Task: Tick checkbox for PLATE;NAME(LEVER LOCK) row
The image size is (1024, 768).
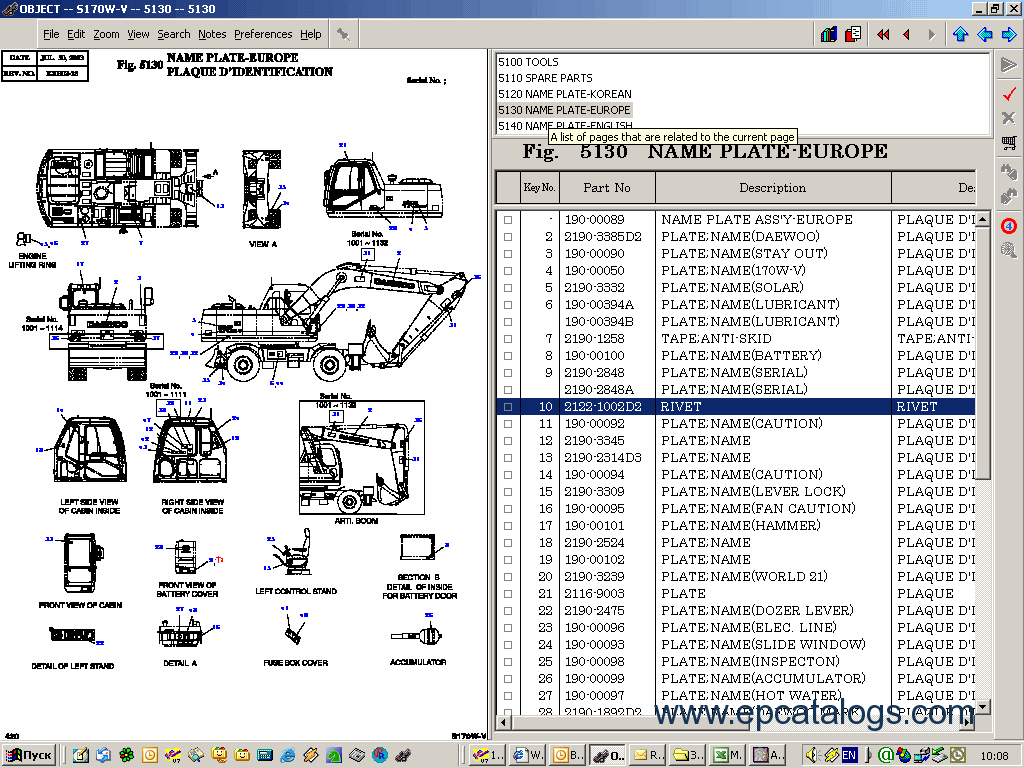Action: point(508,492)
